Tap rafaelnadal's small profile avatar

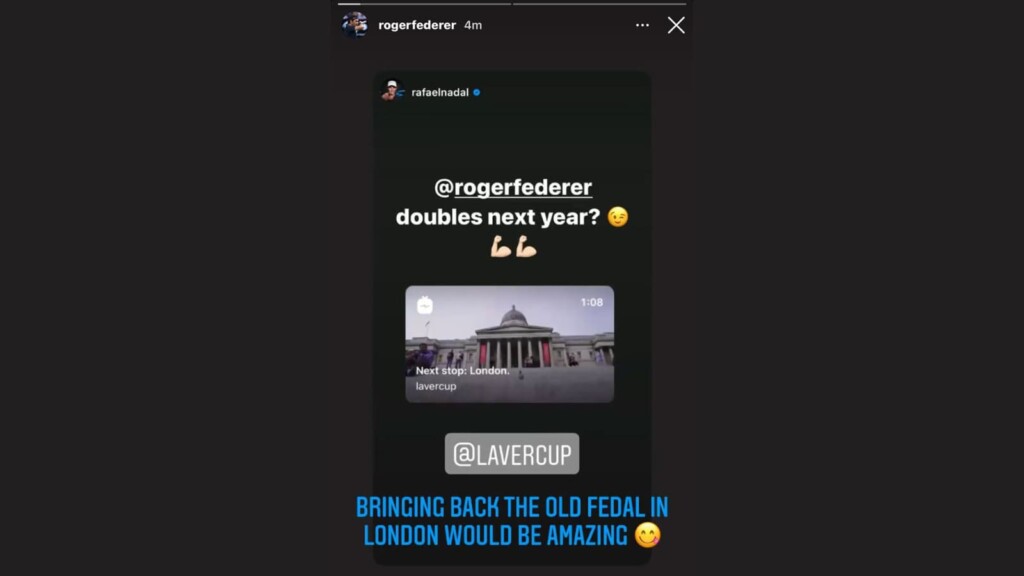(x=392, y=91)
